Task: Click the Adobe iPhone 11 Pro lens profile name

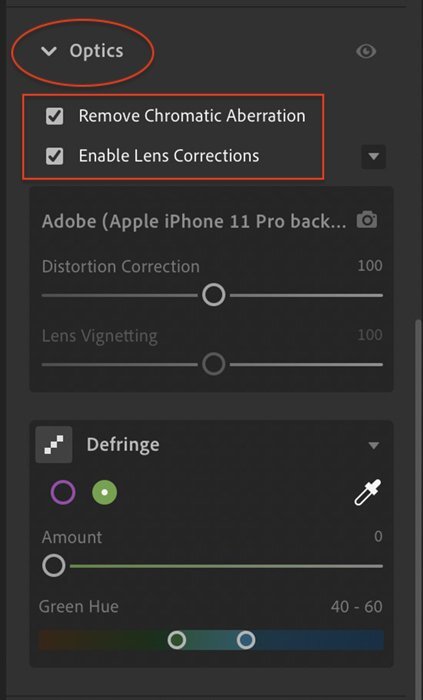Action: [194, 221]
